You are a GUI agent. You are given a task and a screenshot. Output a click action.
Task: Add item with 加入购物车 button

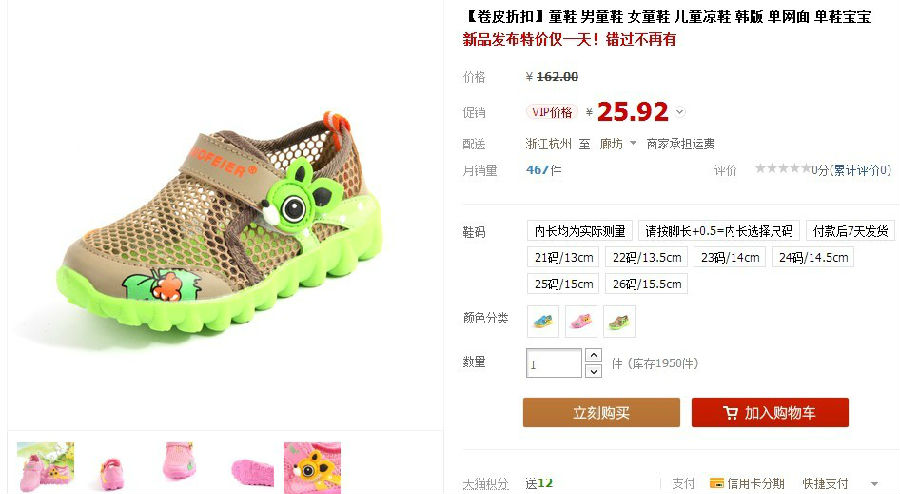pyautogui.click(x=770, y=413)
